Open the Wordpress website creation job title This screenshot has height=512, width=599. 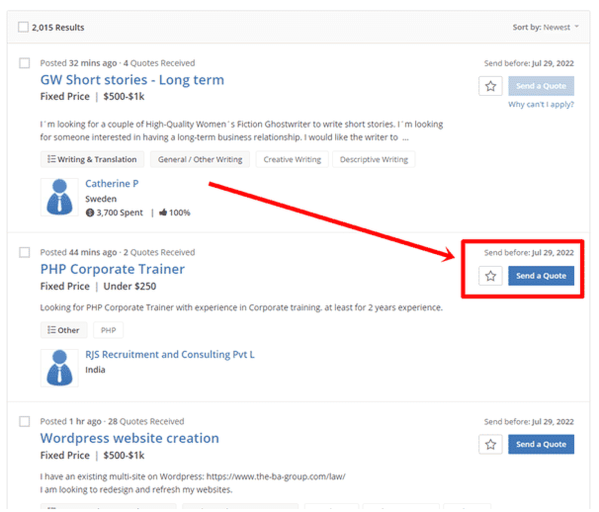130,438
